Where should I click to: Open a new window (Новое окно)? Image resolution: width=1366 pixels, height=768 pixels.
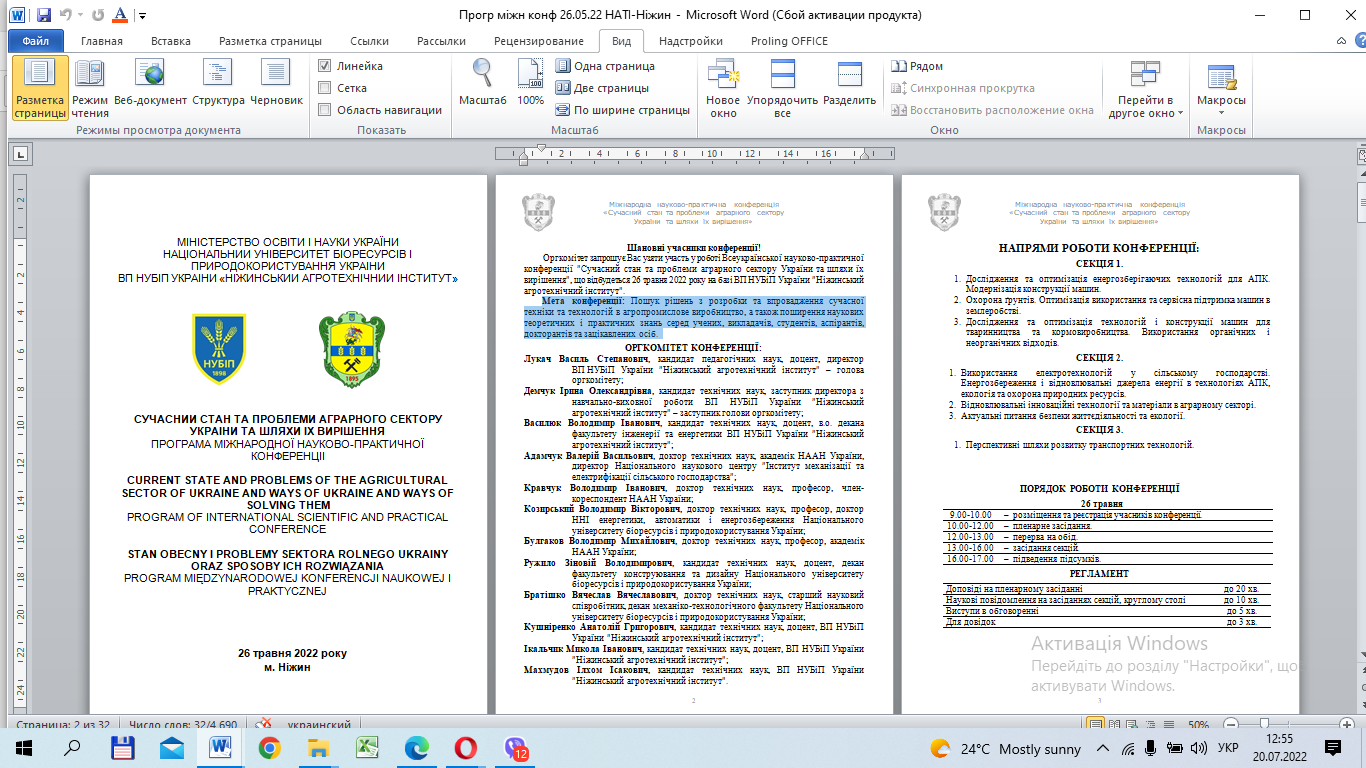coord(723,88)
